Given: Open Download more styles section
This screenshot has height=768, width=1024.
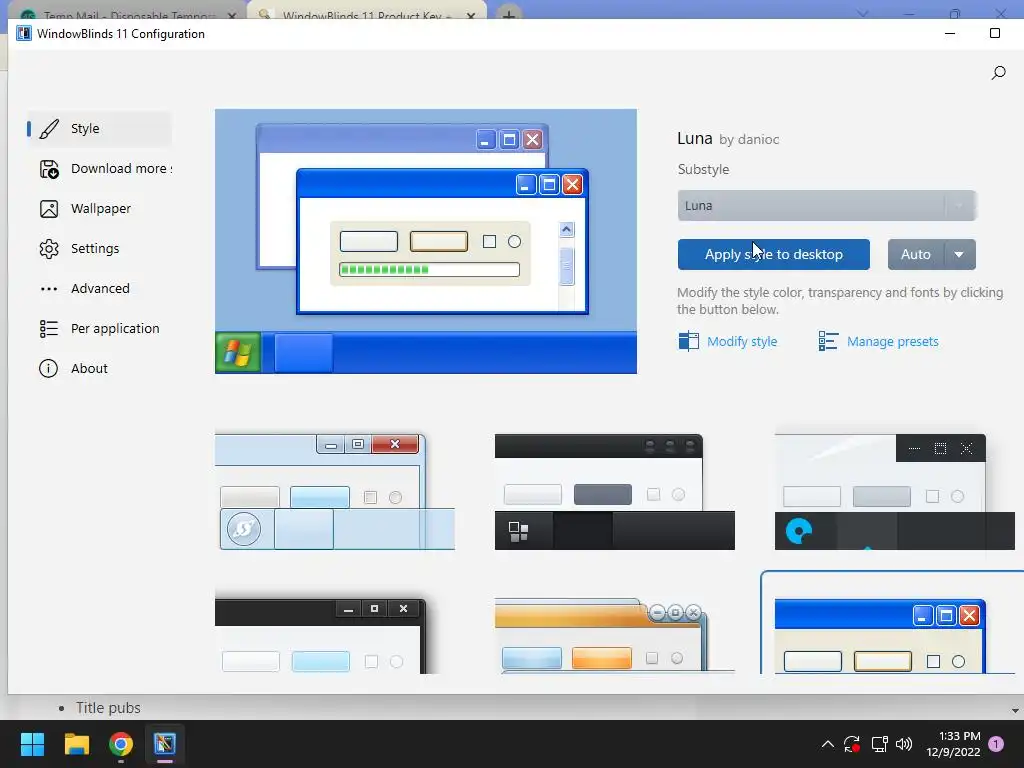Looking at the screenshot, I should click(99, 168).
